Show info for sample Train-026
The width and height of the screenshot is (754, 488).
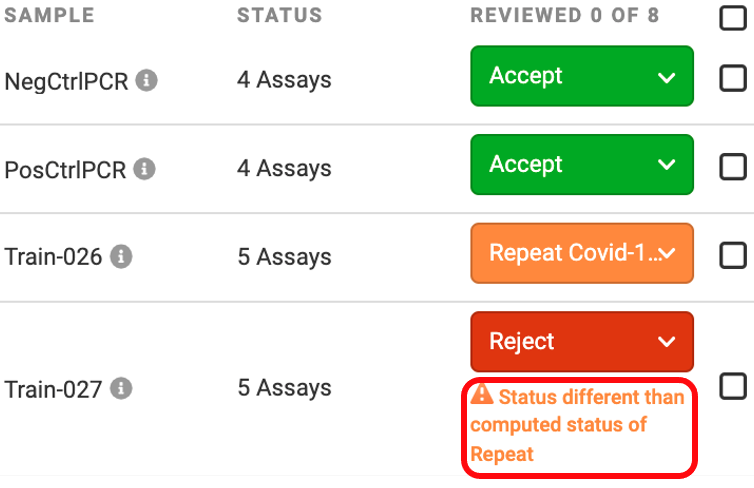click(x=121, y=256)
